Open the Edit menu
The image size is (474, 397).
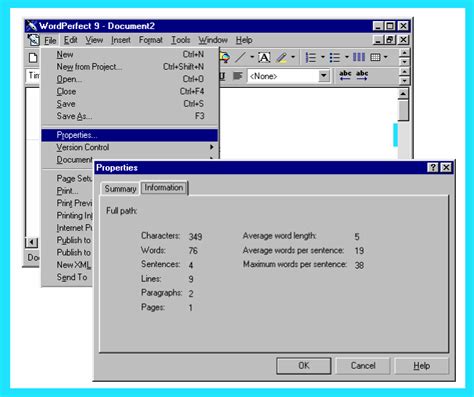(71, 40)
